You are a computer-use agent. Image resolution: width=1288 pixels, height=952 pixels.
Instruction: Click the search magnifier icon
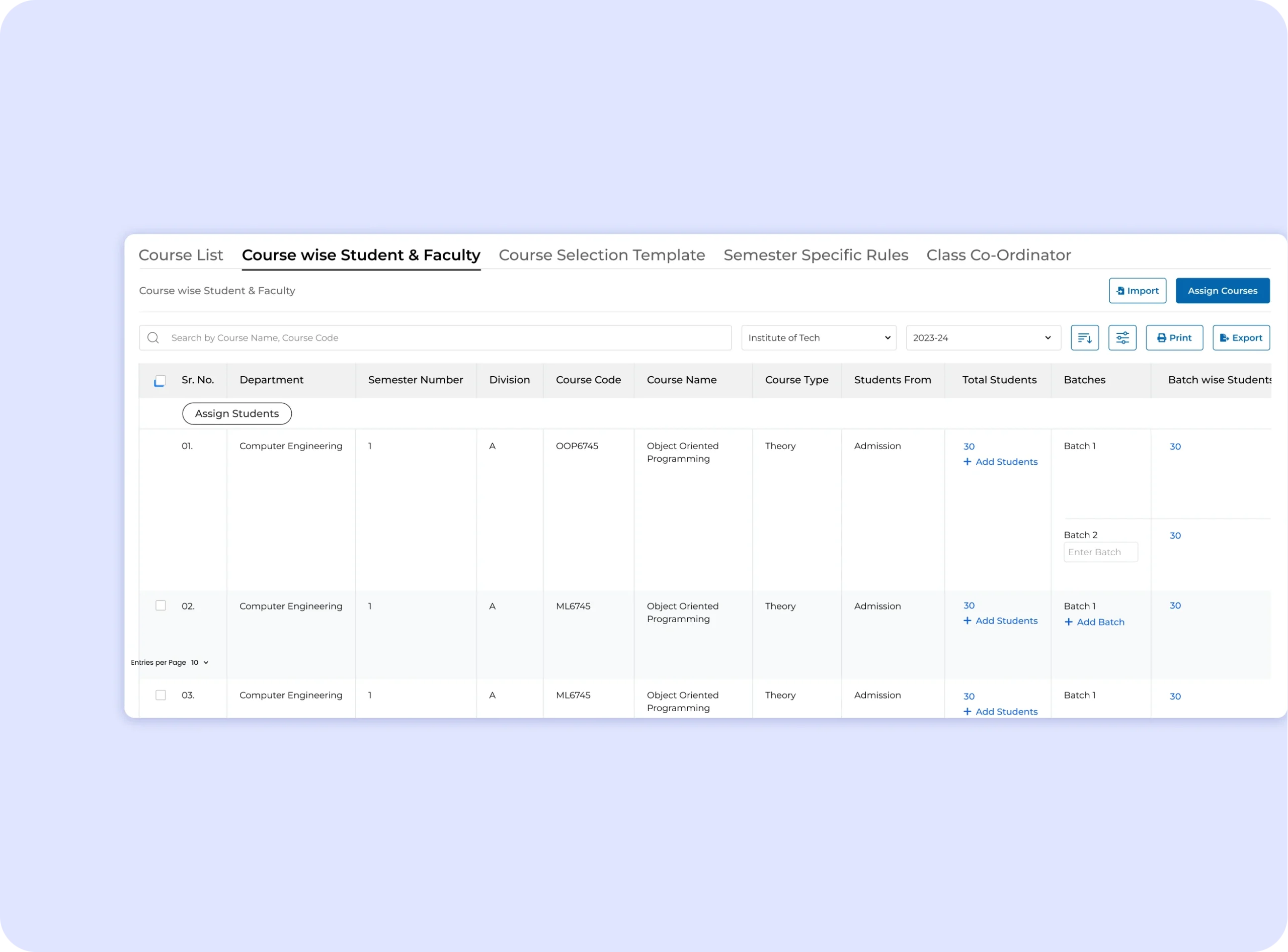click(153, 337)
